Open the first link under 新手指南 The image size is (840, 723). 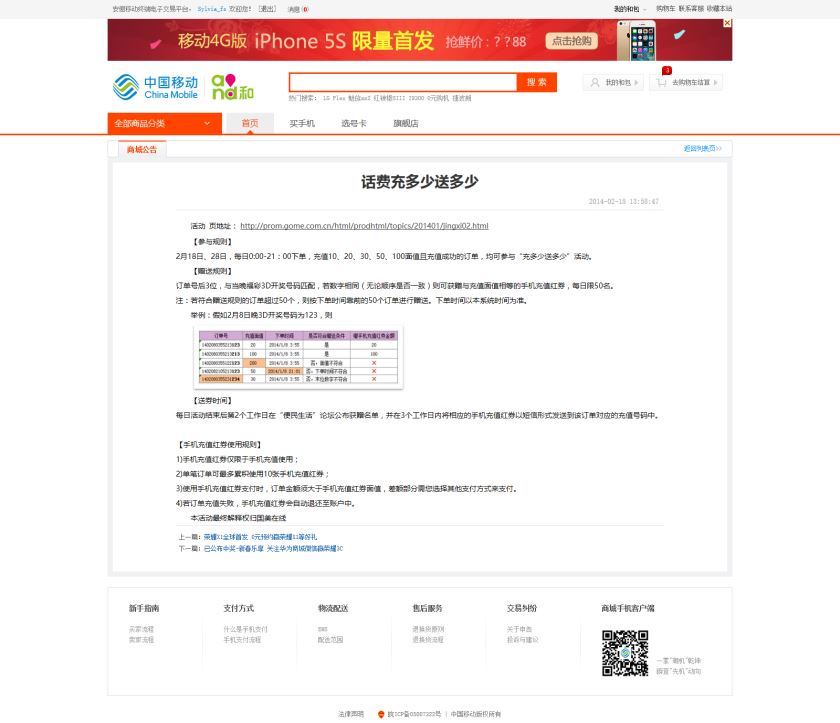pyautogui.click(x=141, y=629)
